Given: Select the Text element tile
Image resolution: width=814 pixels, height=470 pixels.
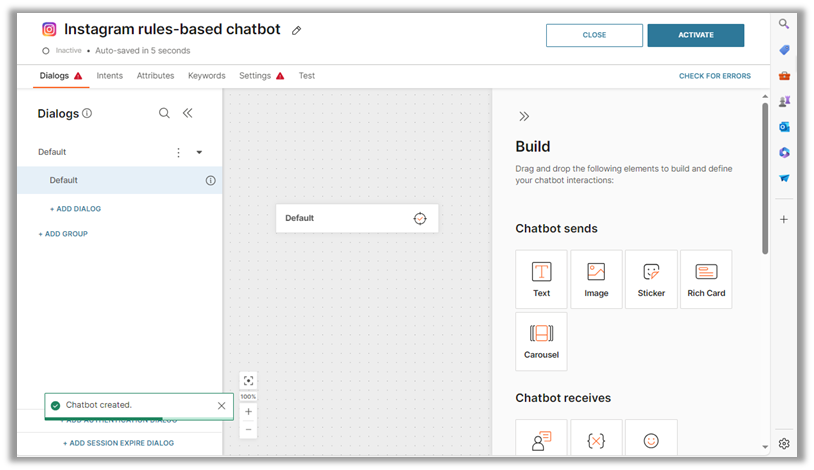Looking at the screenshot, I should 541,279.
